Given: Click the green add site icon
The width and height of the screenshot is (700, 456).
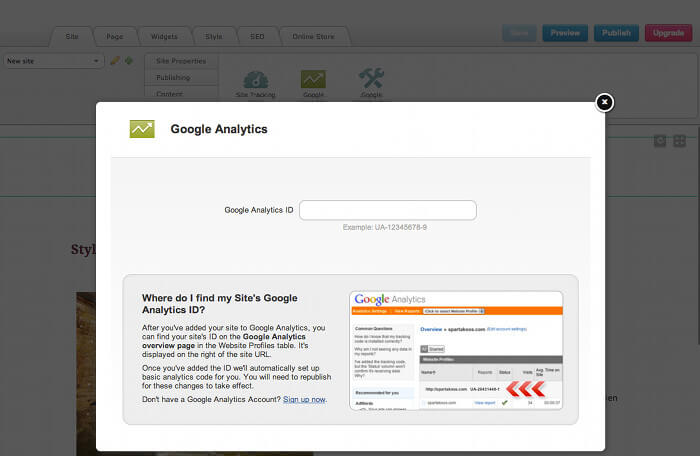Looking at the screenshot, I should pos(129,61).
